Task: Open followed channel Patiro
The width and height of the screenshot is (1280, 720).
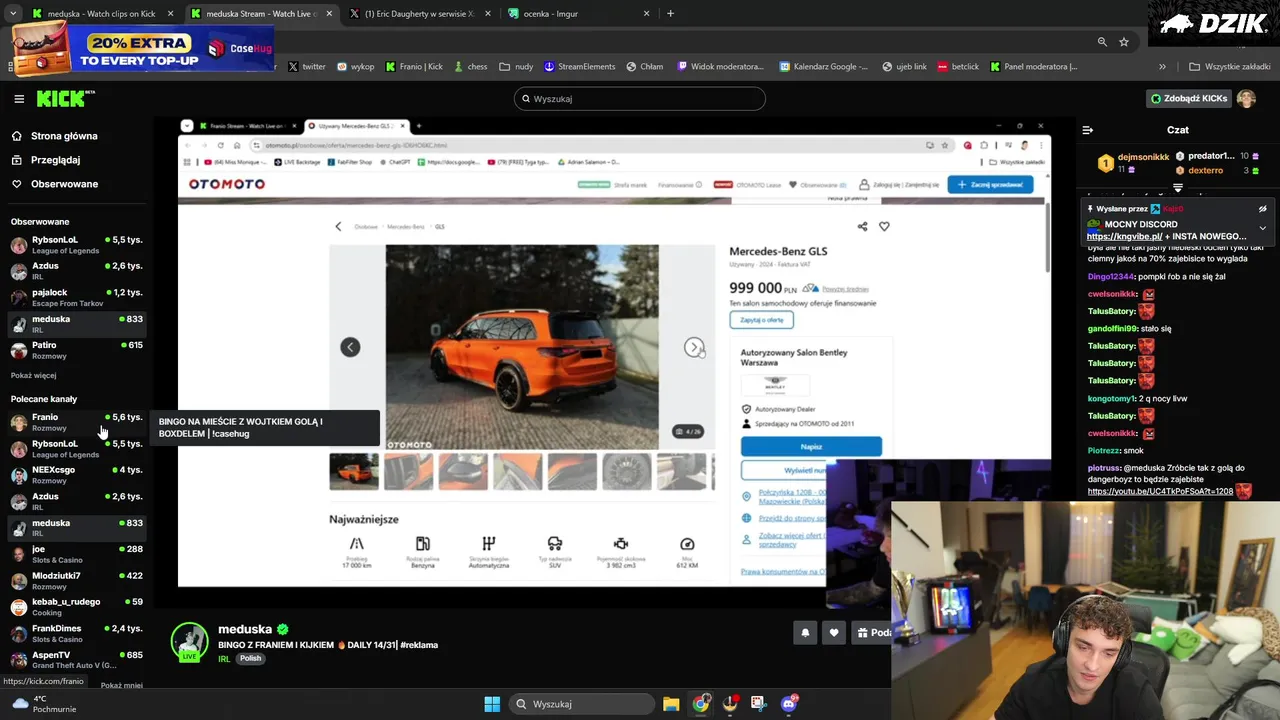Action: (x=77, y=350)
